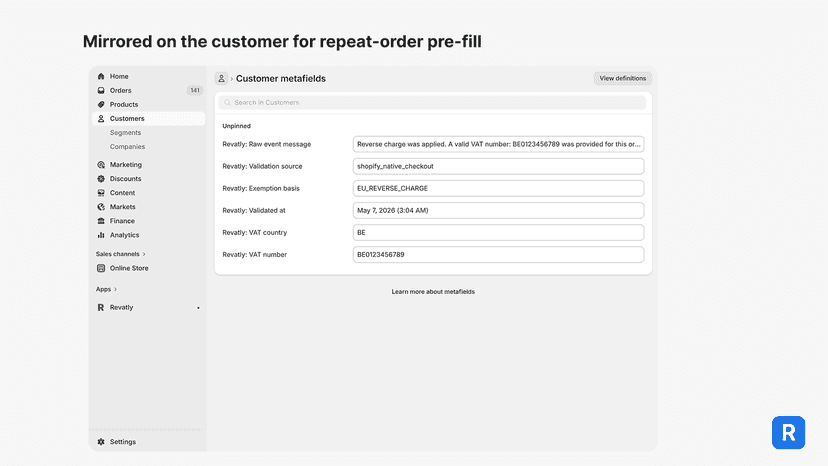Viewport: 828px width, 466px height.
Task: Open the Marketing section
Action: 126,165
